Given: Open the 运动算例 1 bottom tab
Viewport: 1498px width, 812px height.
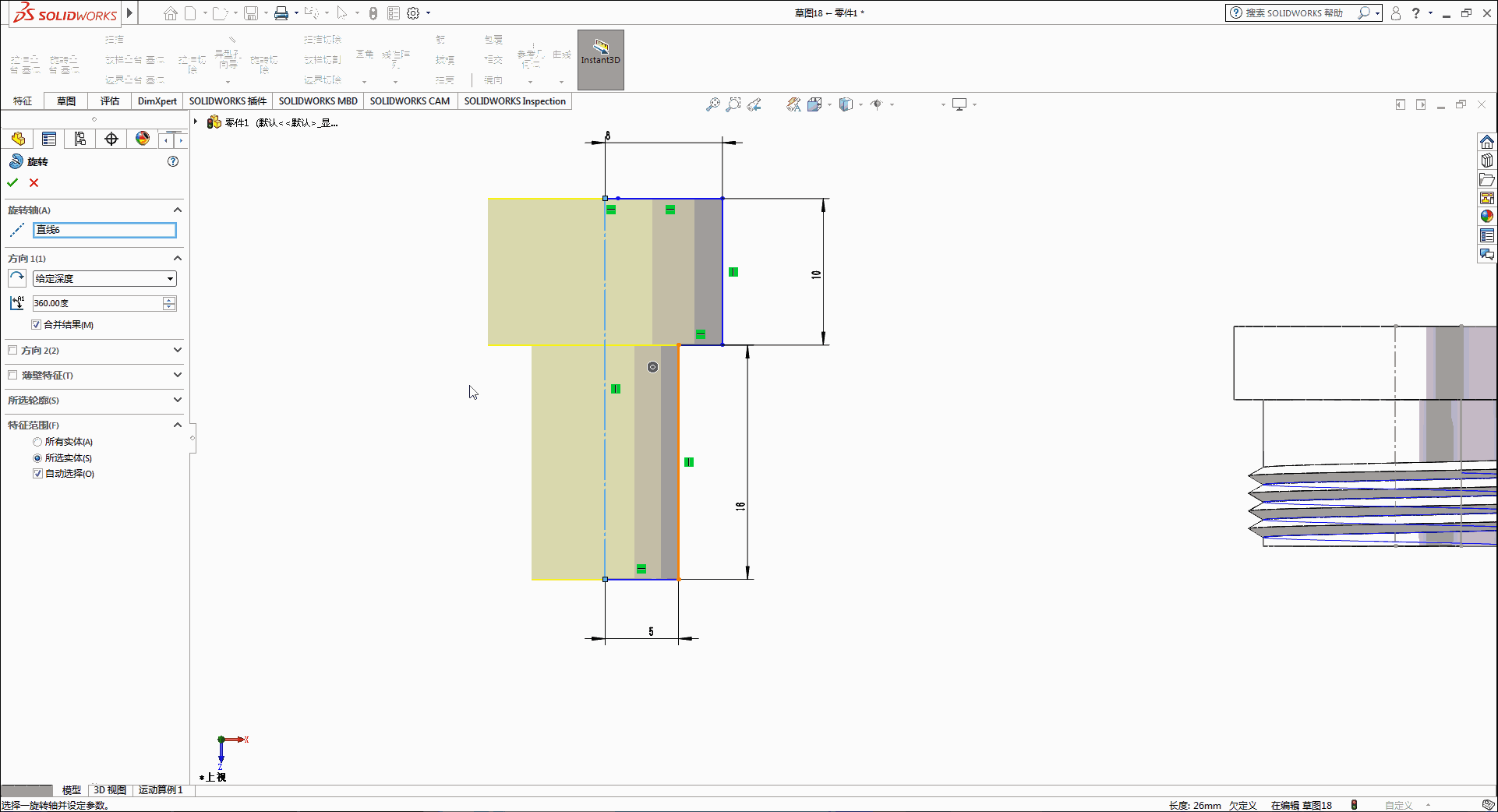Looking at the screenshot, I should 161,790.
